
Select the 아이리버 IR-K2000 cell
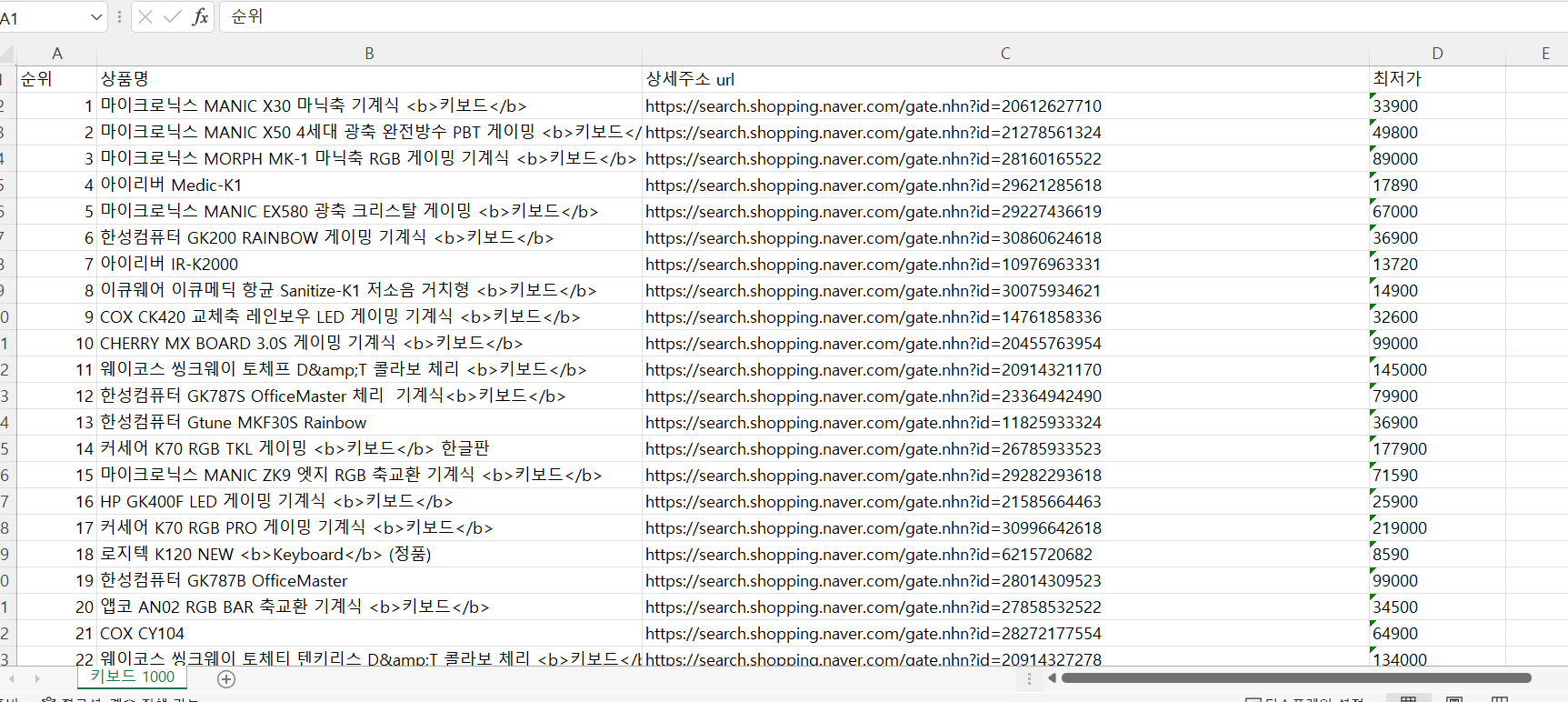[x=369, y=264]
